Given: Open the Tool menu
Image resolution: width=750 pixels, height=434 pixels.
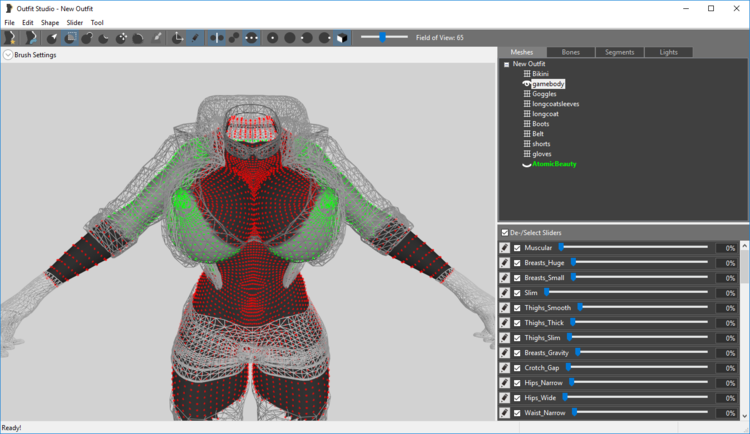Looking at the screenshot, I should 97,22.
